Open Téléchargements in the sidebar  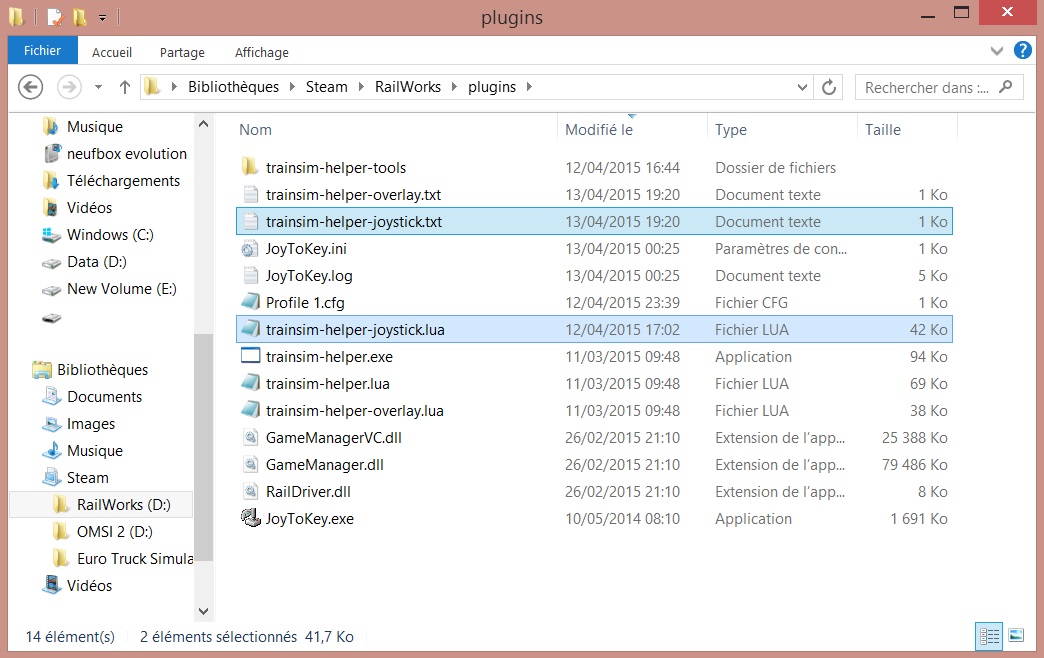click(123, 180)
